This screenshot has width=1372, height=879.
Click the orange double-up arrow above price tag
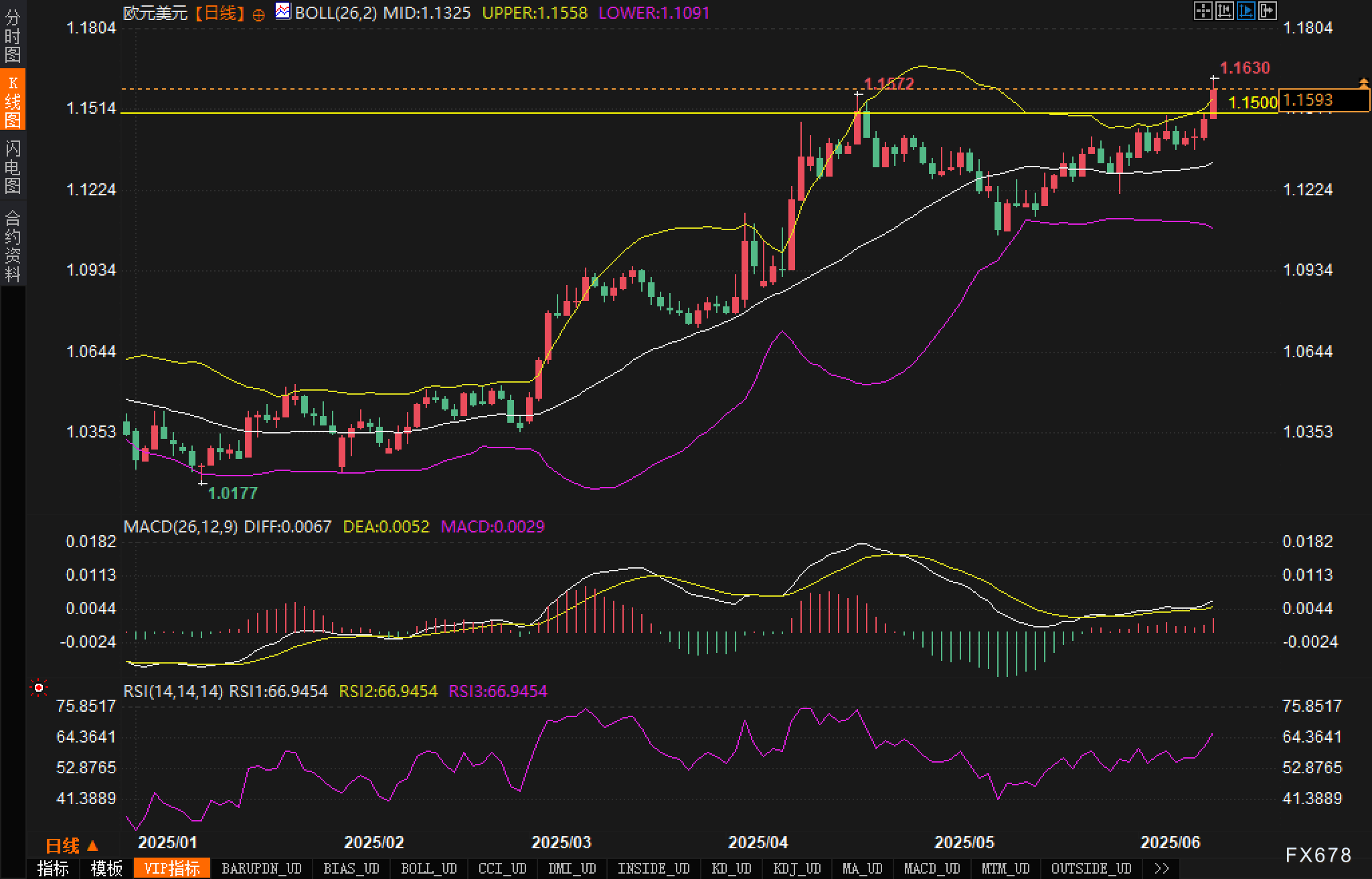[x=1363, y=84]
